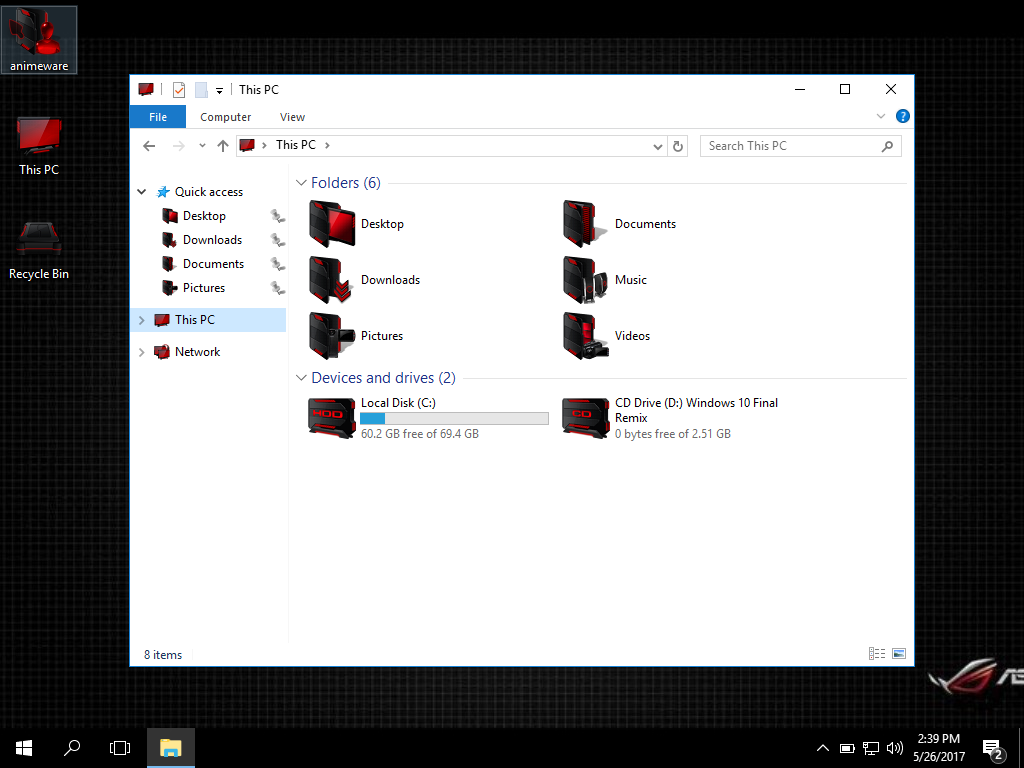Click the taskbar clock showing 2:39 PM
This screenshot has height=768, width=1024.
pos(938,748)
